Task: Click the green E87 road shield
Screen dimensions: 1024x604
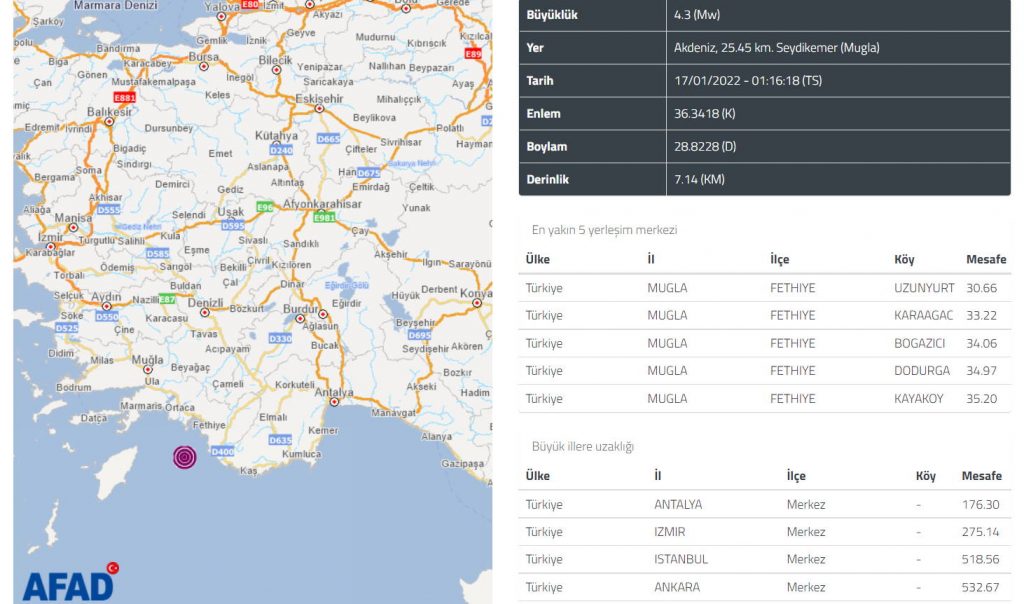Action: point(167,299)
